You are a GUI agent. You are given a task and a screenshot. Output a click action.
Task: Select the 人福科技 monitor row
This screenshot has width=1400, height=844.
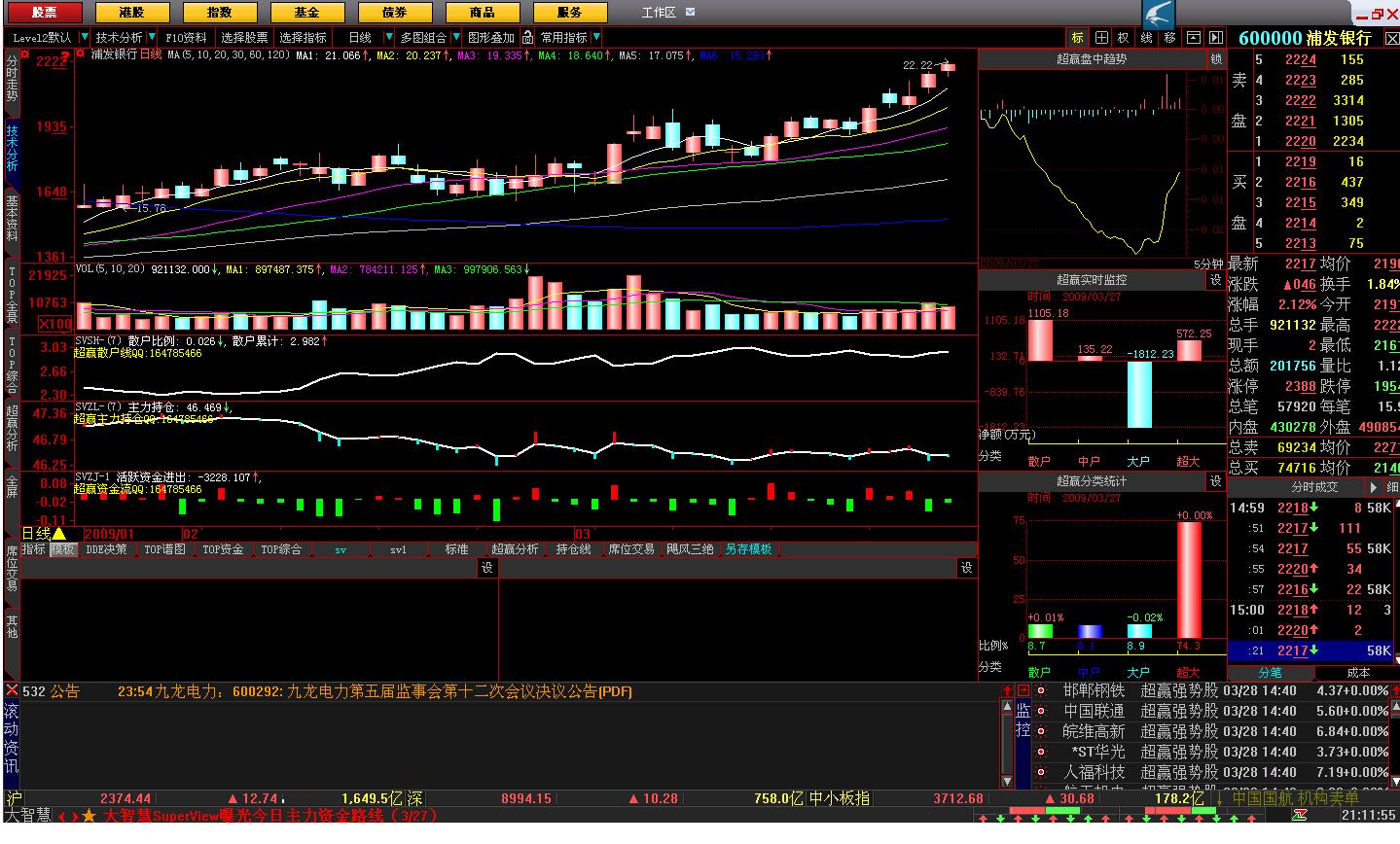pyautogui.click(x=1212, y=772)
